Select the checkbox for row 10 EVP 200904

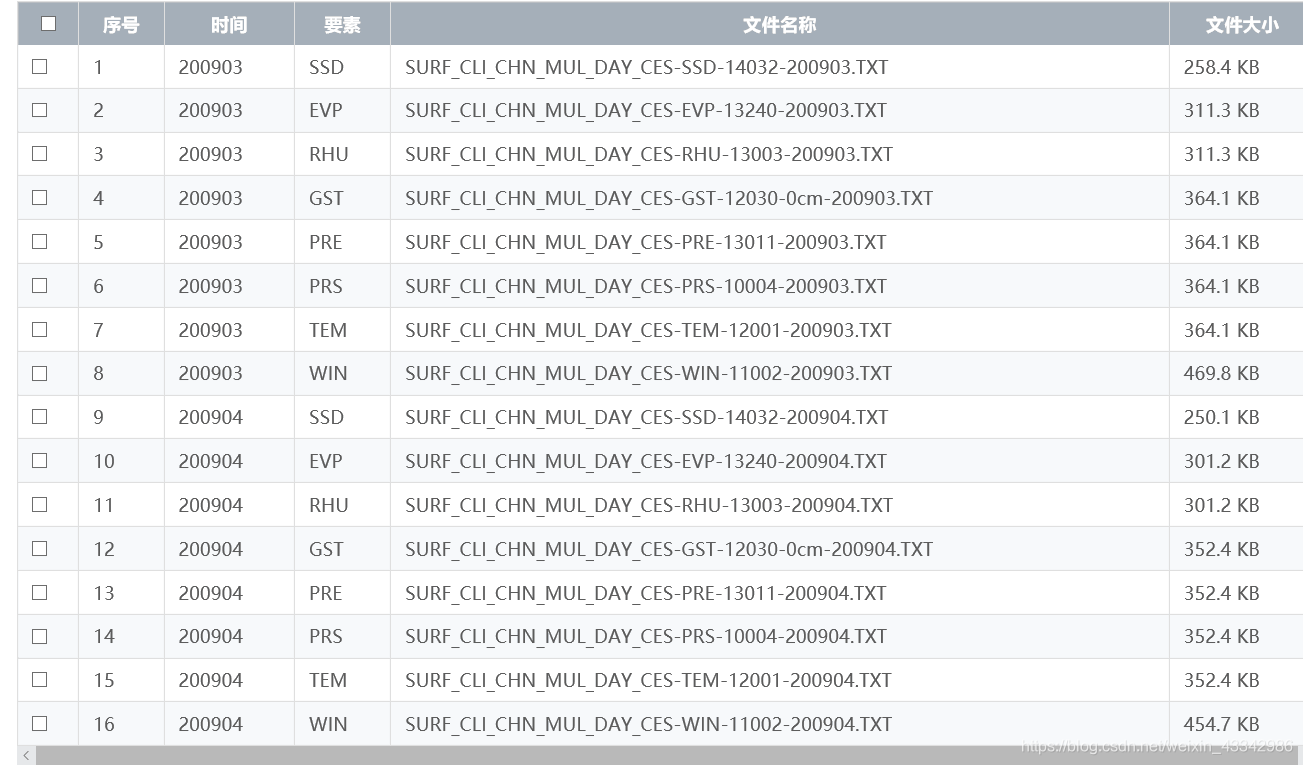click(x=40, y=461)
